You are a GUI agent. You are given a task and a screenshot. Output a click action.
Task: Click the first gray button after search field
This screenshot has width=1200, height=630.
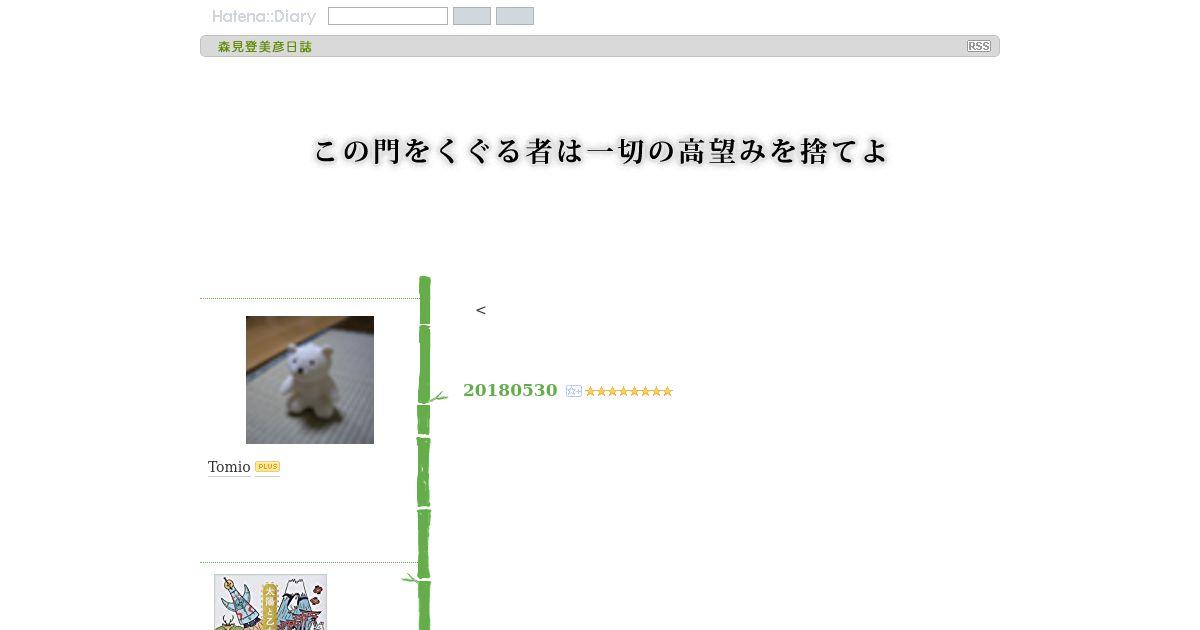(472, 16)
